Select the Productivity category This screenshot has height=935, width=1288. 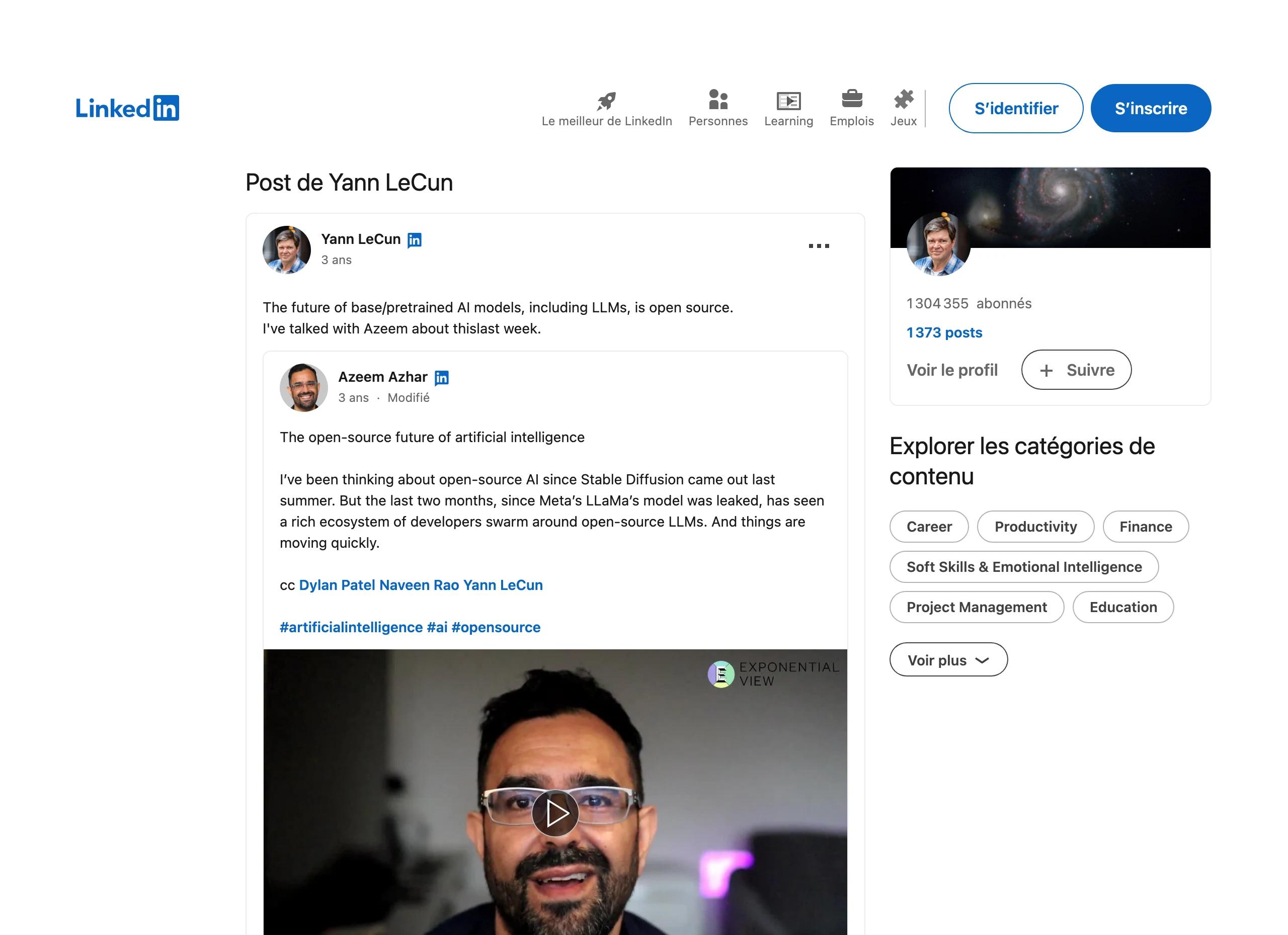[x=1035, y=527]
